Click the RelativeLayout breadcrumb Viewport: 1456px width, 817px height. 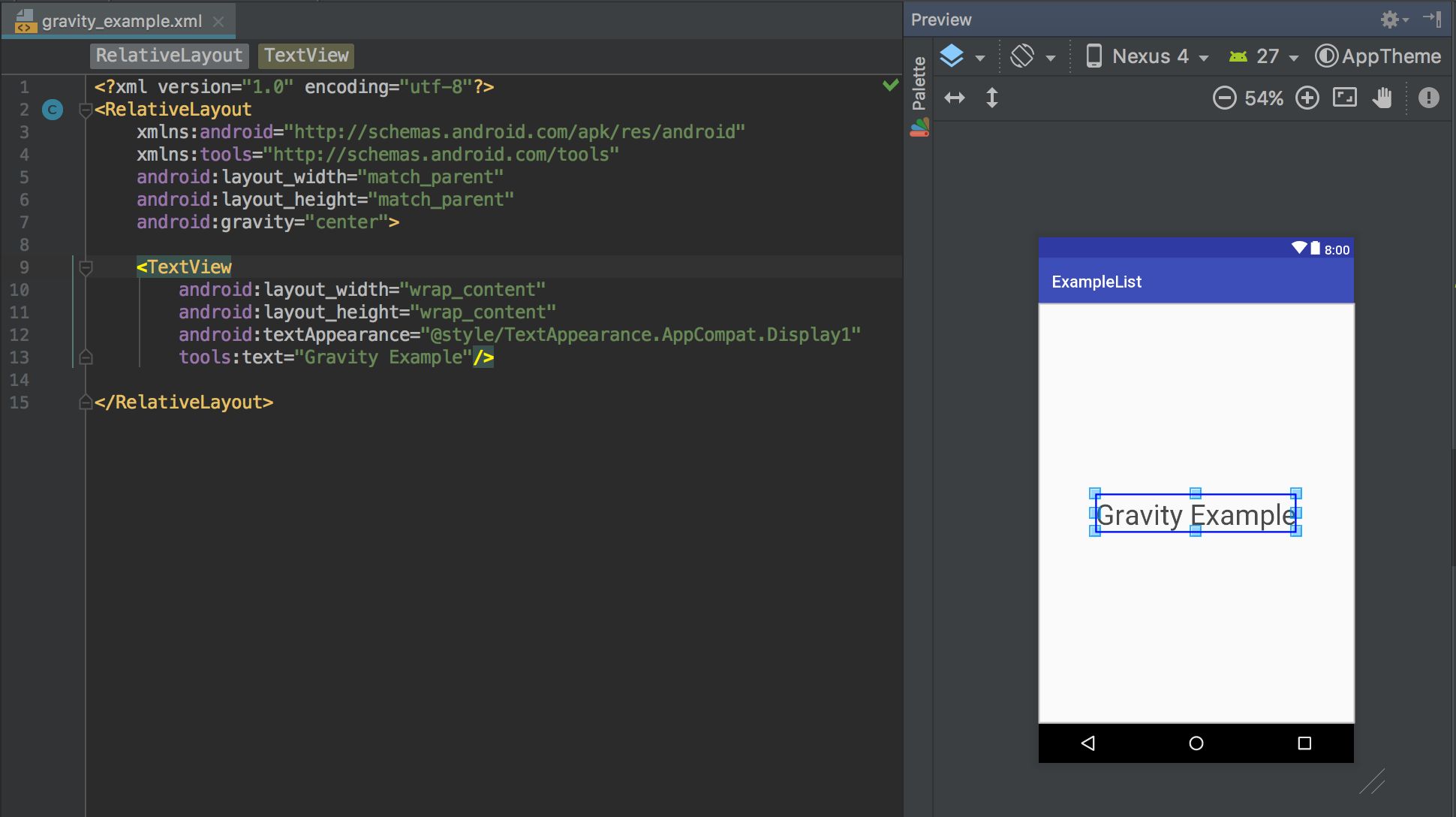pos(169,56)
